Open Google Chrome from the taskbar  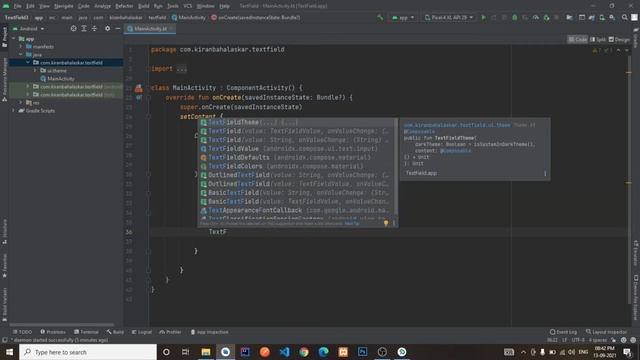[304, 352]
